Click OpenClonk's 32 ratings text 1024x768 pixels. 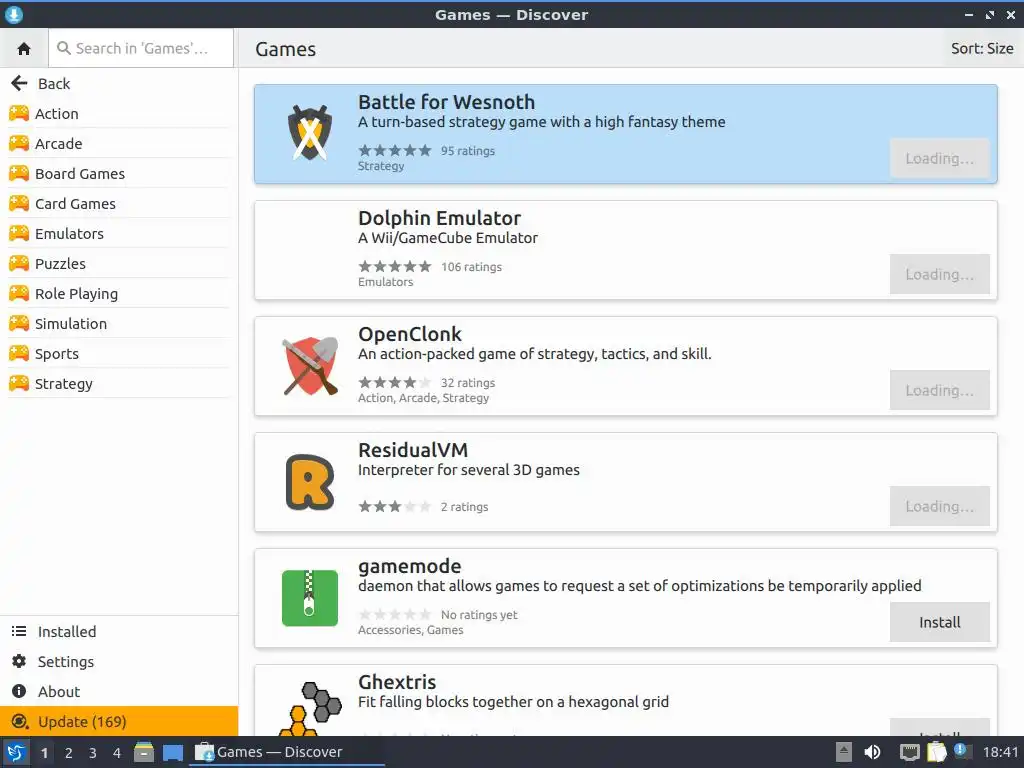click(468, 383)
